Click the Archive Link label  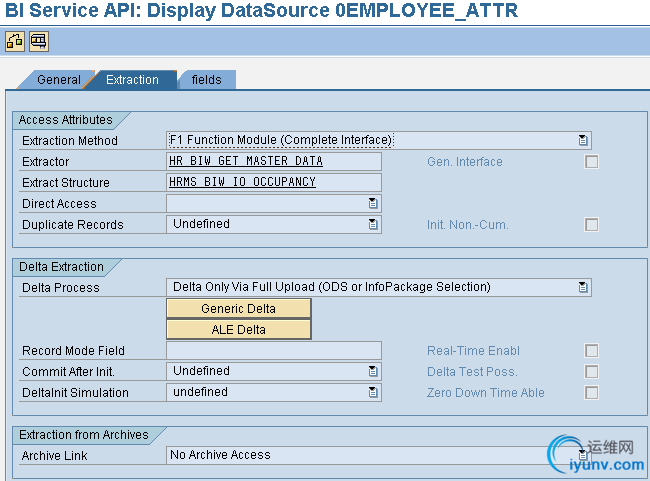[x=54, y=456]
